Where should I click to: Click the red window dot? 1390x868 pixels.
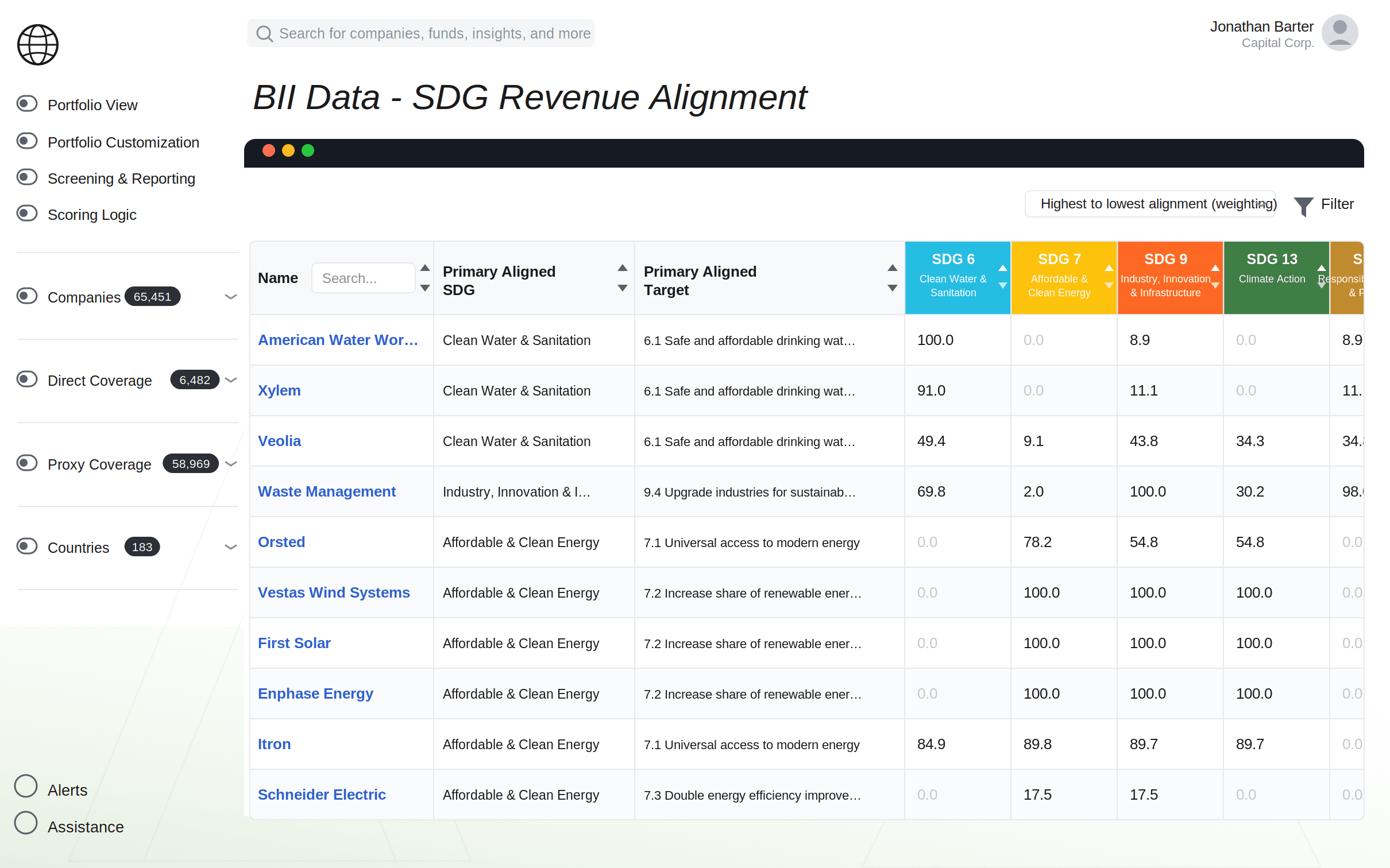point(268,150)
